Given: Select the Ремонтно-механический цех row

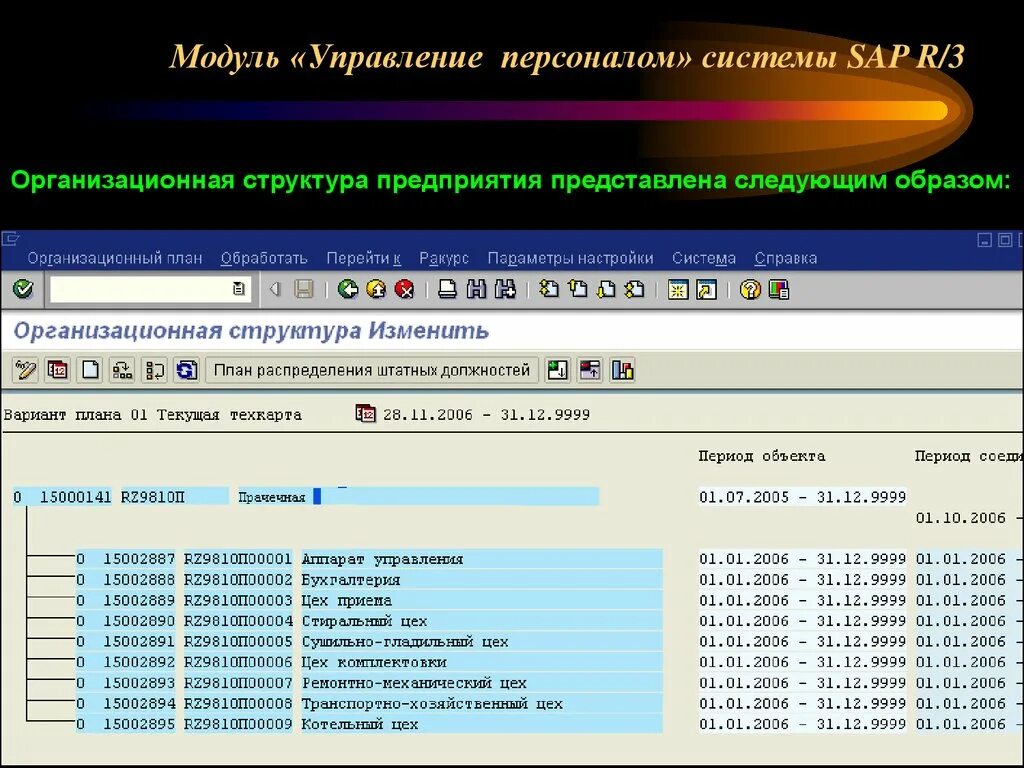Looking at the screenshot, I should [x=481, y=683].
